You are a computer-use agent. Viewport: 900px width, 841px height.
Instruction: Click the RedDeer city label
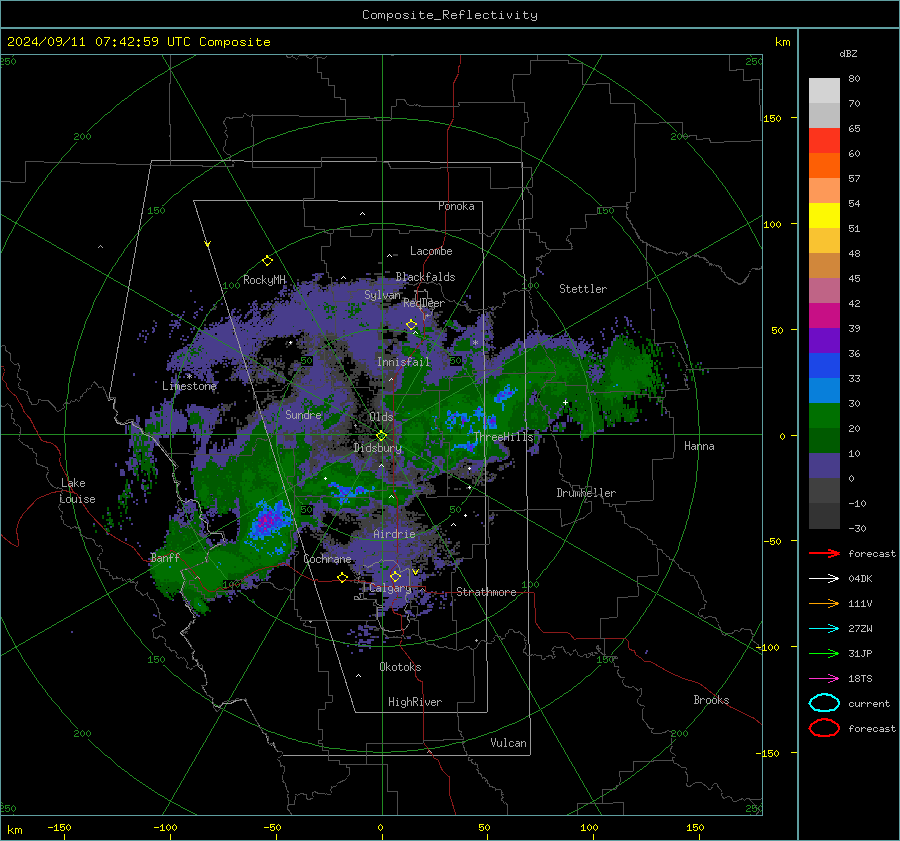[x=424, y=303]
